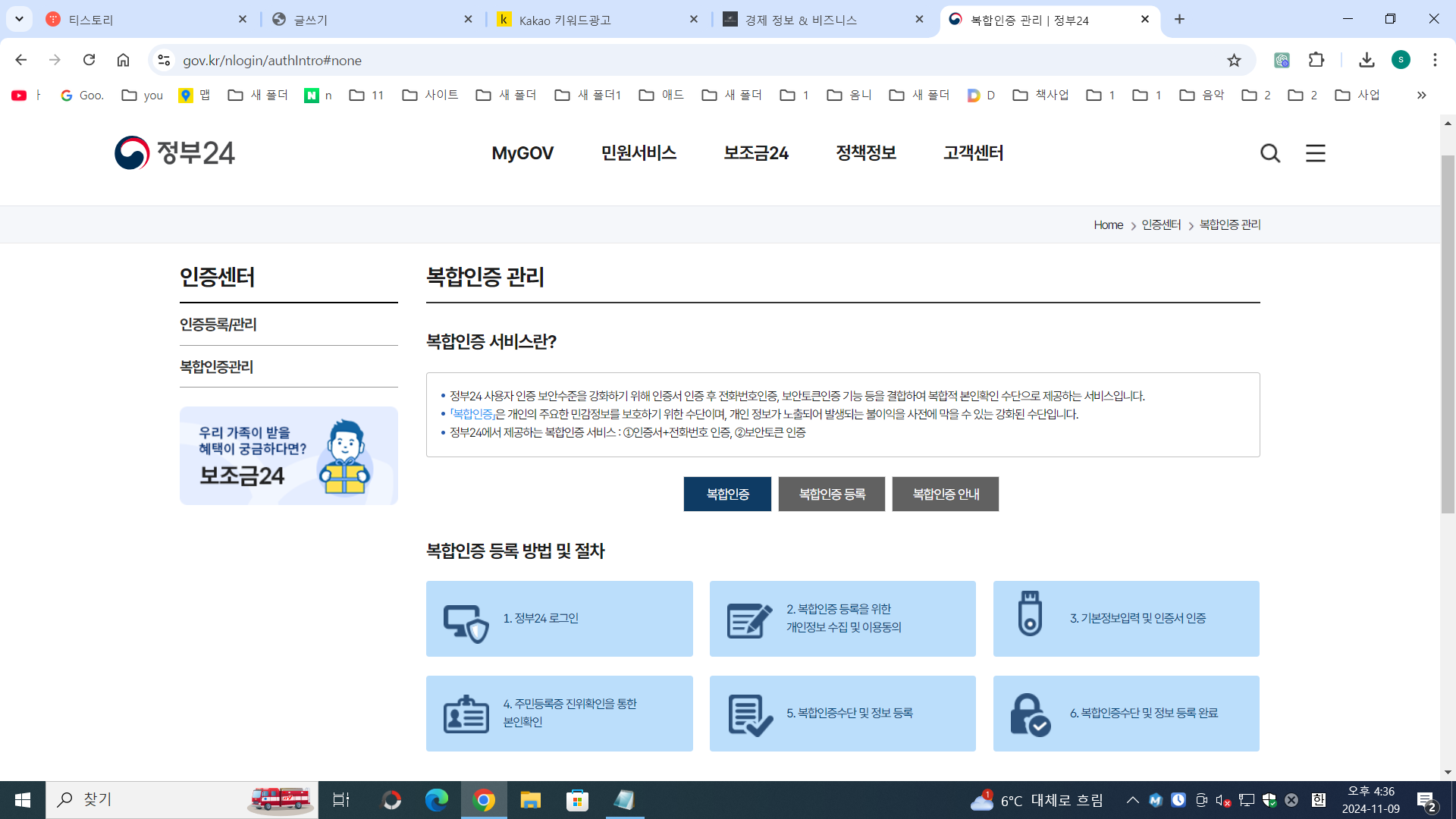
Task: Open the 민원서비스 menu
Action: click(639, 153)
